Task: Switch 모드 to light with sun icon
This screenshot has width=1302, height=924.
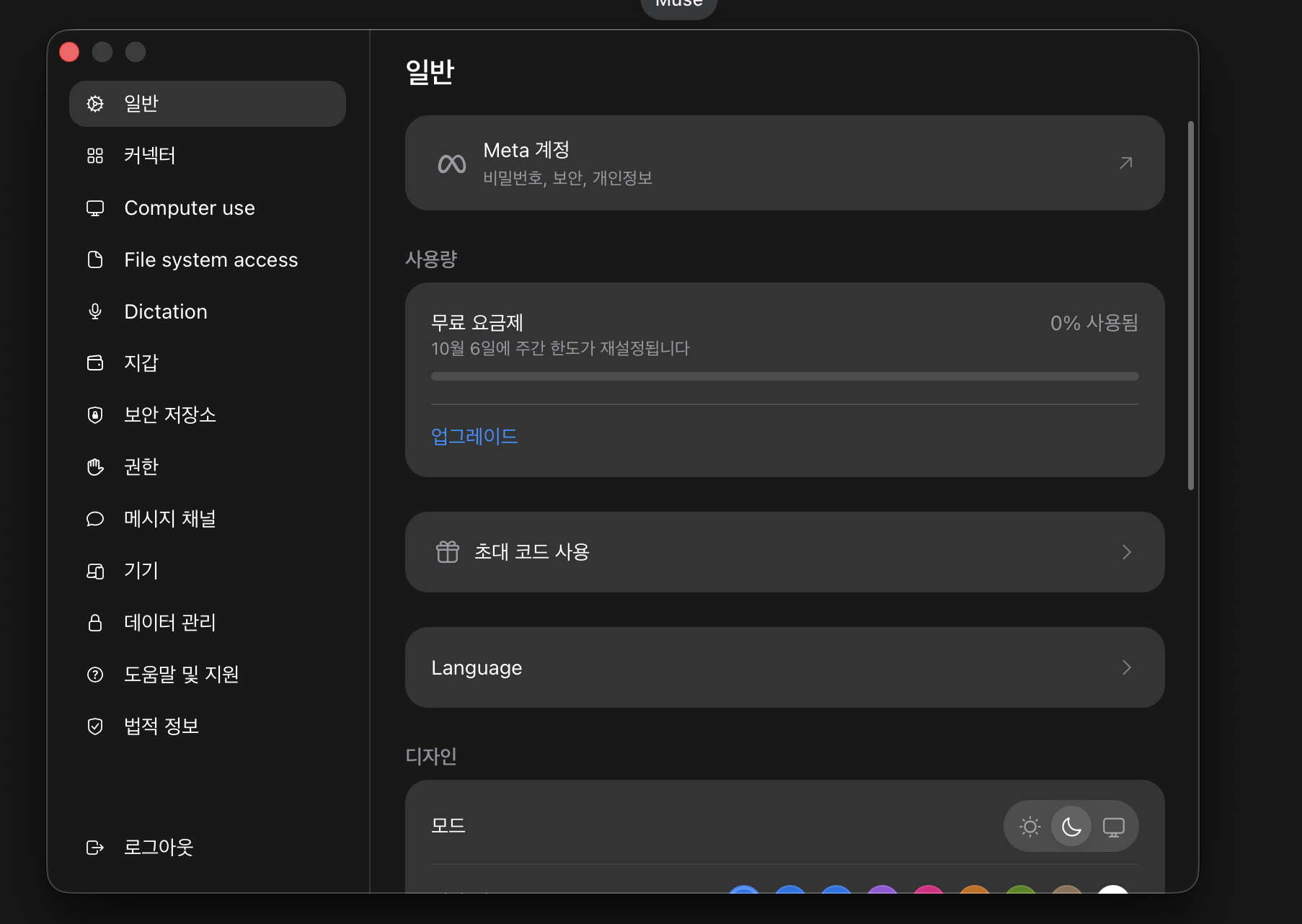Action: [x=1030, y=826]
